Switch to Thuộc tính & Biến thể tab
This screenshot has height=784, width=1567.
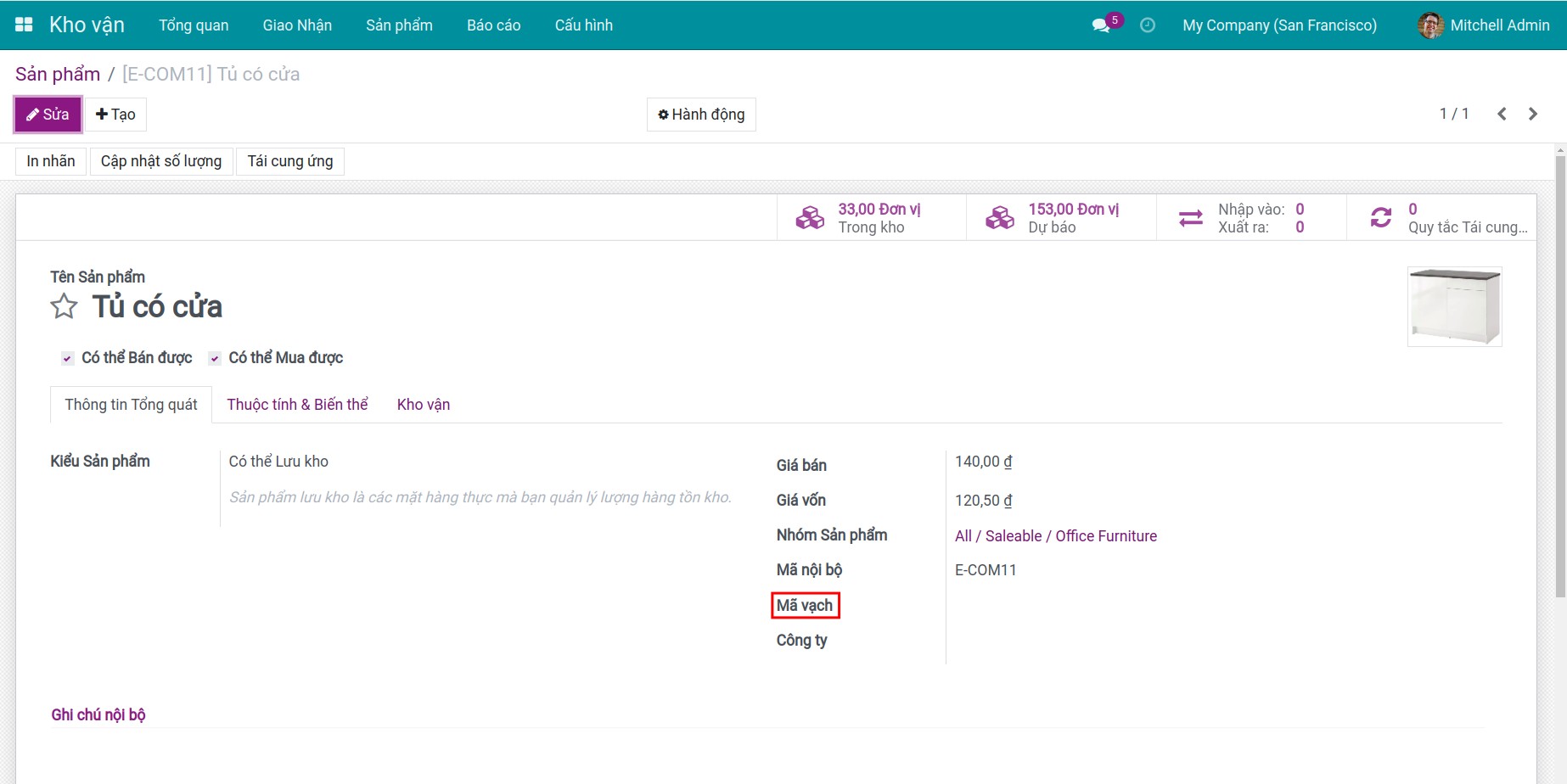(x=297, y=405)
